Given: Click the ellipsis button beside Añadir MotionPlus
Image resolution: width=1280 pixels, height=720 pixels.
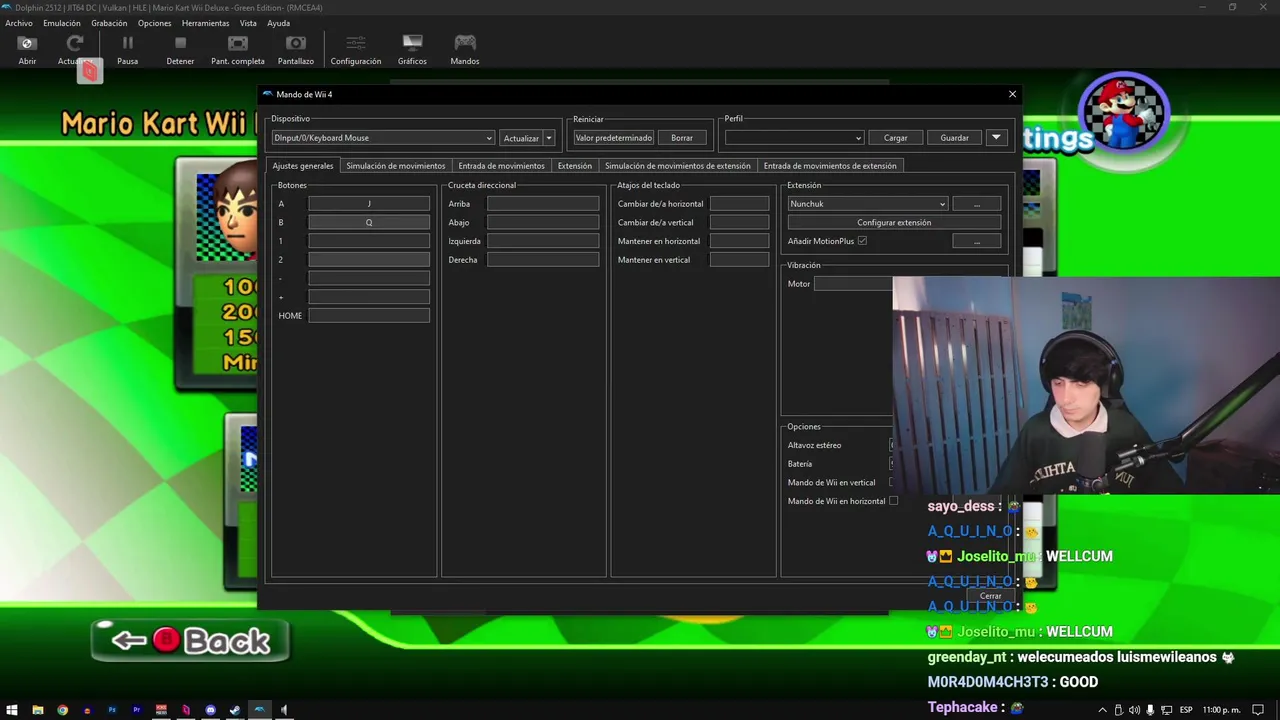Looking at the screenshot, I should coord(977,241).
